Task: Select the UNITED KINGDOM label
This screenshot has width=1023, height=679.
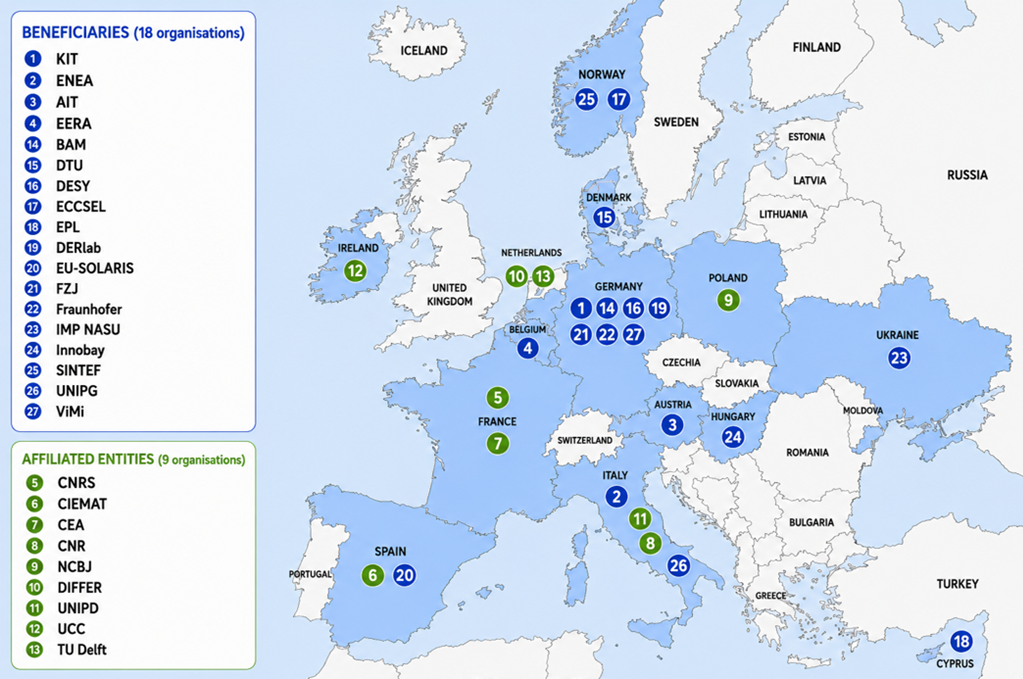Action: pos(450,294)
